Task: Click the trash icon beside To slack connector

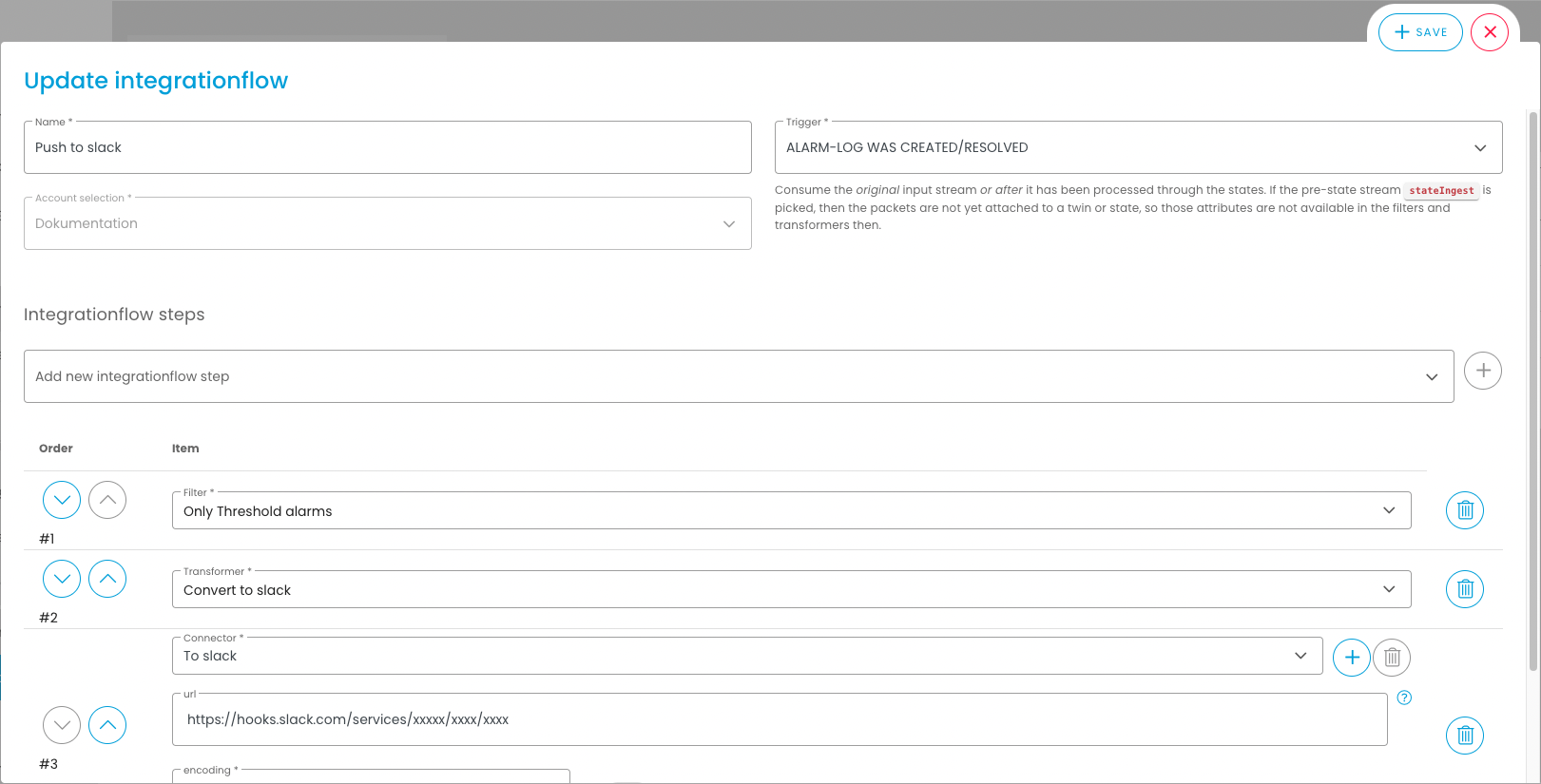Action: coord(1392,658)
